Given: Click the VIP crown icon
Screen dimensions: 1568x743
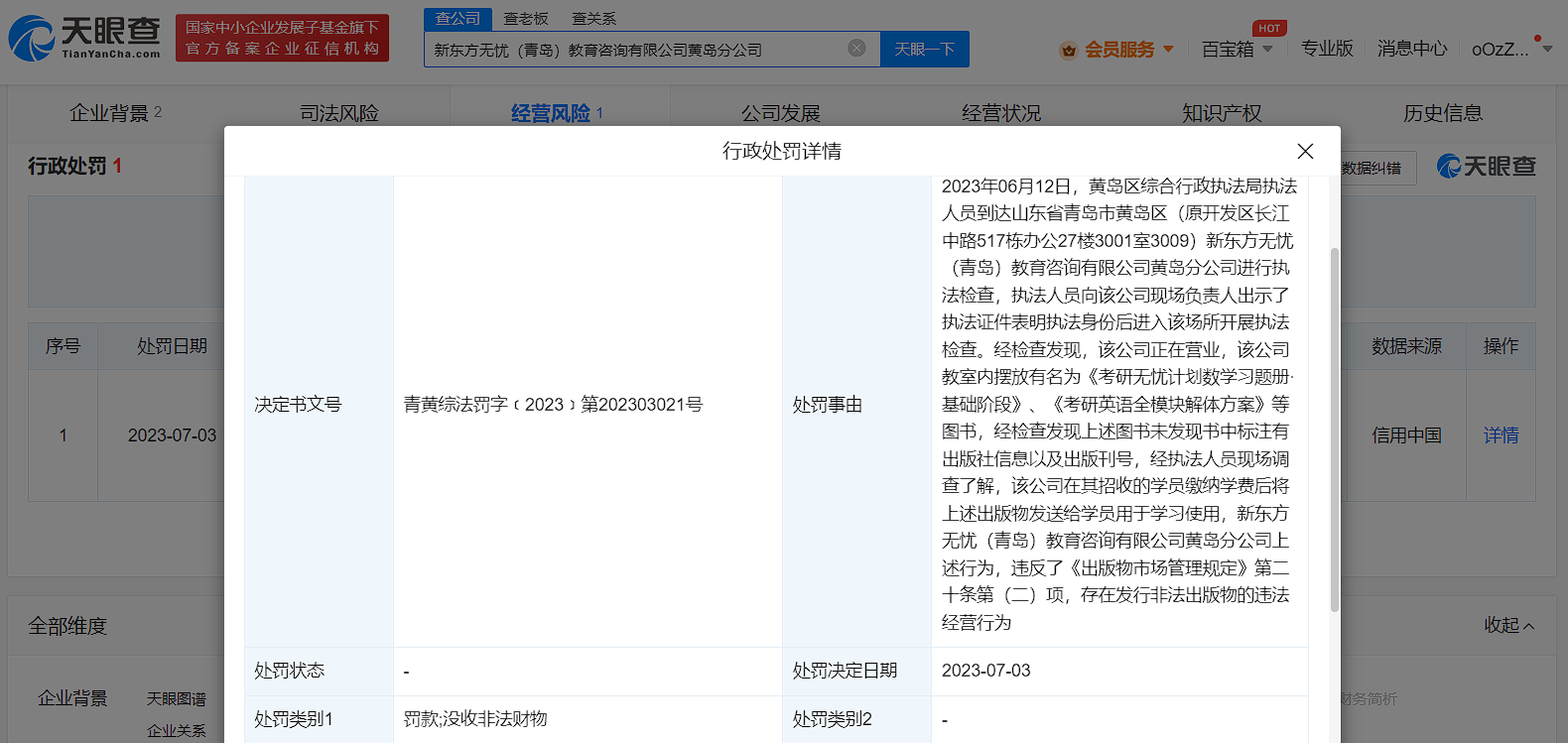Looking at the screenshot, I should click(x=1069, y=50).
